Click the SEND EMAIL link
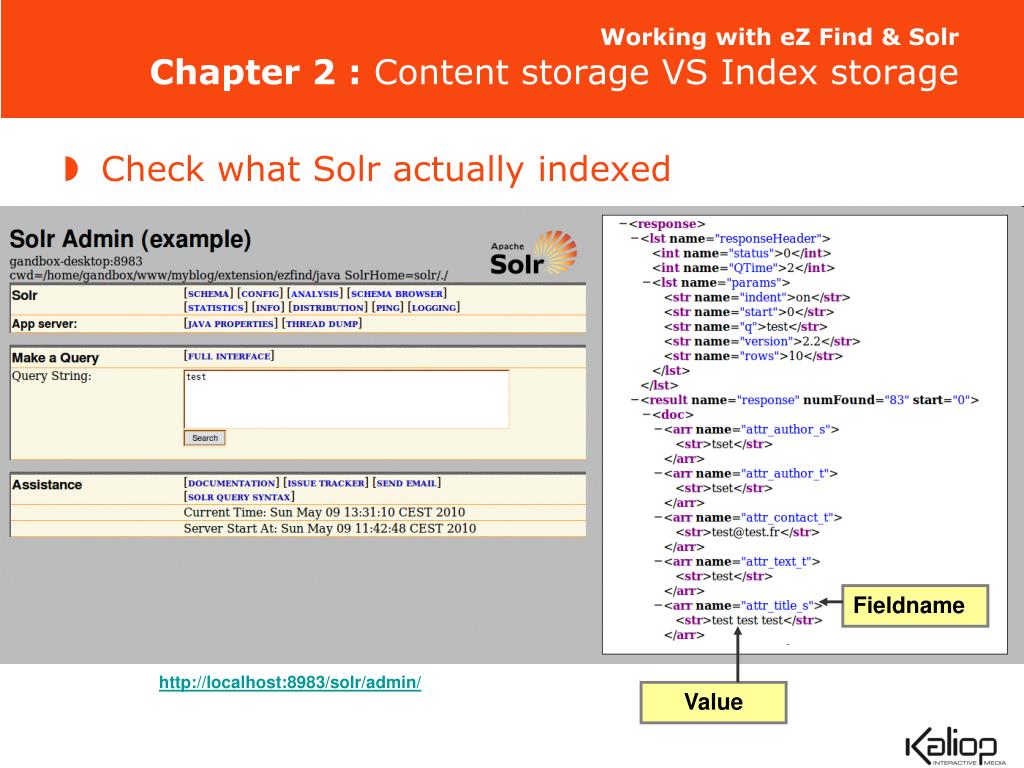1024x768 pixels. click(x=407, y=483)
